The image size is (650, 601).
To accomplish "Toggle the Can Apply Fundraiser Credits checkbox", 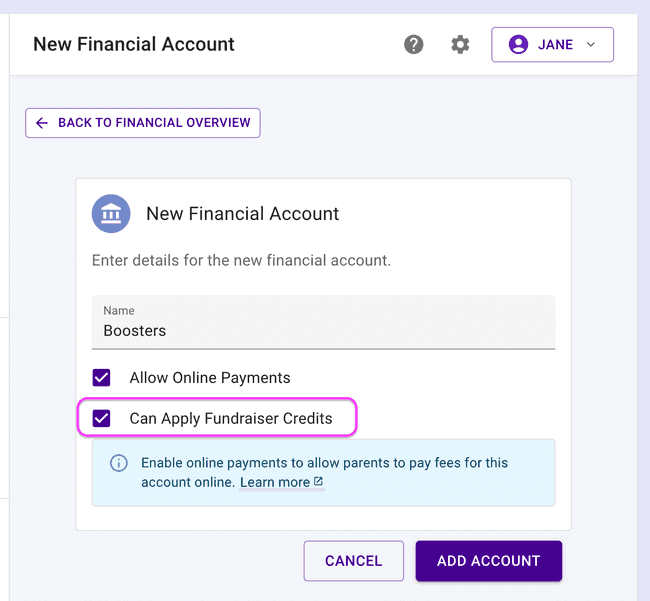I will coord(101,418).
